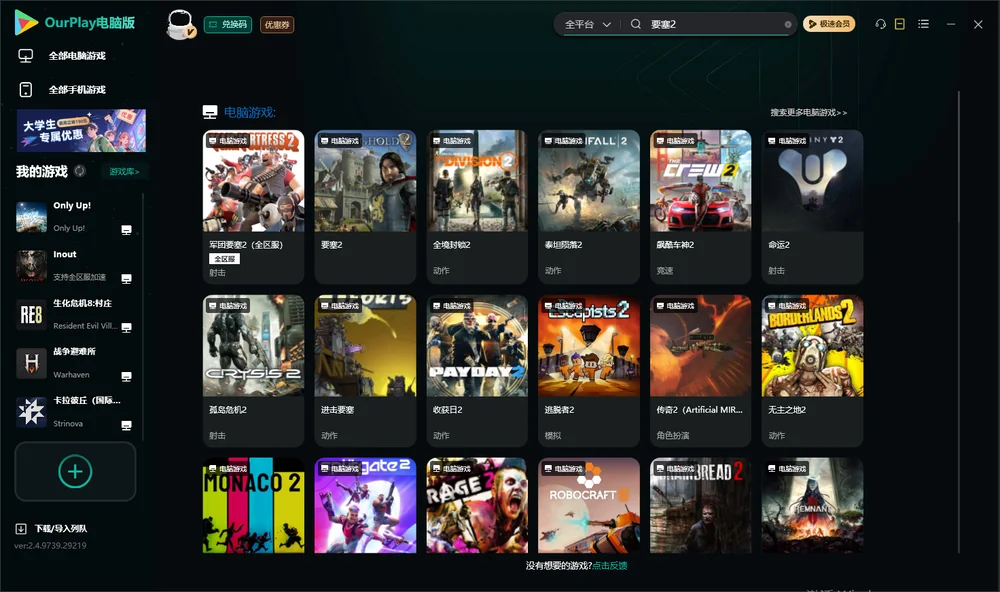Open the 要塞2 Stronghold game card
The image size is (1000, 592).
365,207
